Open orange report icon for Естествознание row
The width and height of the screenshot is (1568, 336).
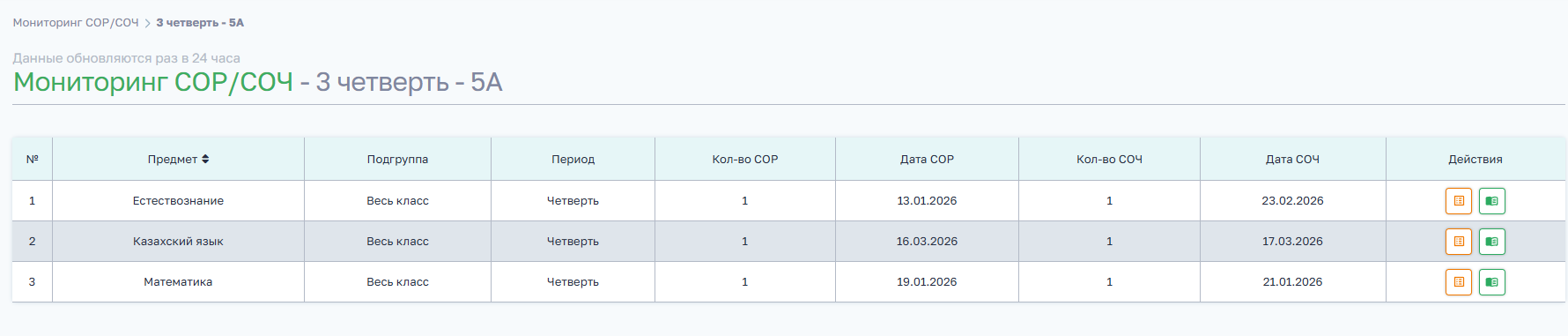pyautogui.click(x=1459, y=201)
